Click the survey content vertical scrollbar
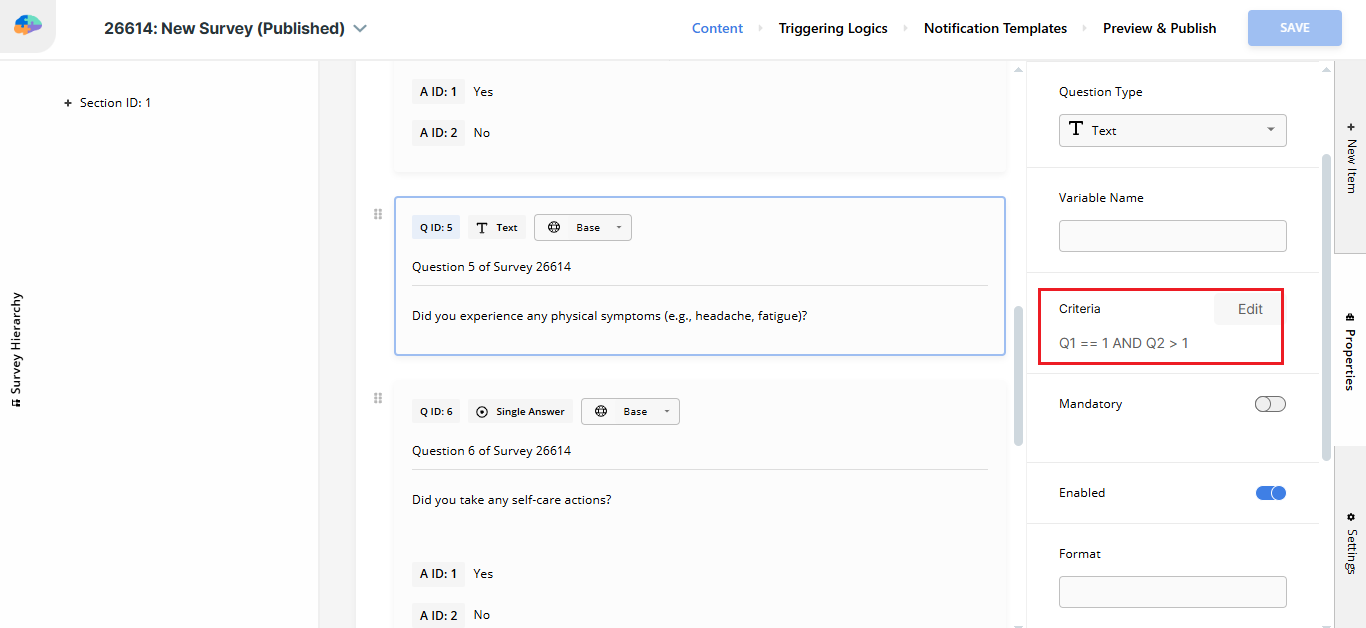Screen dimensions: 1366x628 pos(1019,375)
